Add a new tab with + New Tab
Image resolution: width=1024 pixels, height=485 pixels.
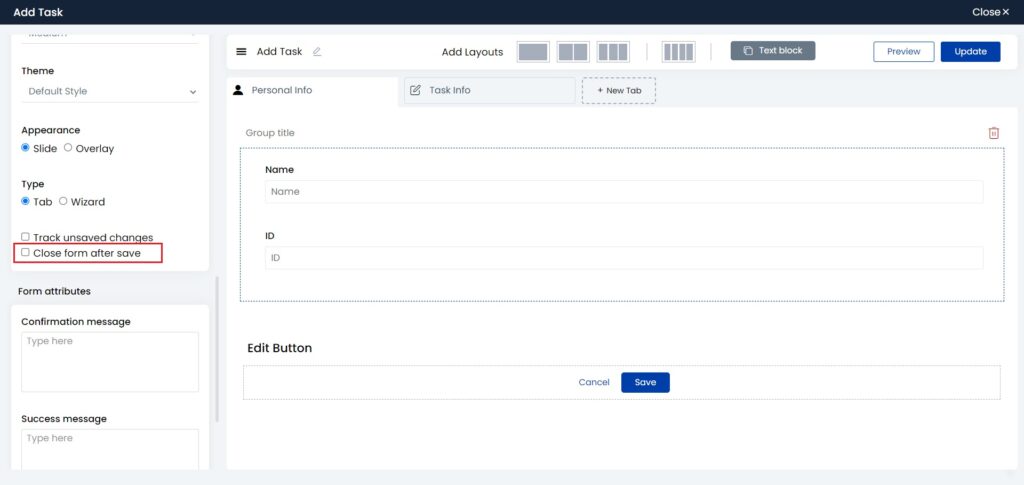(618, 91)
